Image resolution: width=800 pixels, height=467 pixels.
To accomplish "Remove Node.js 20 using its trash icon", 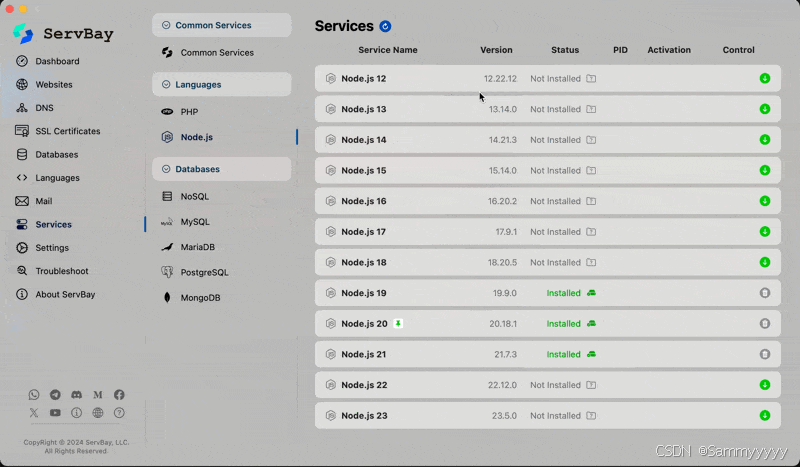I will 764,323.
